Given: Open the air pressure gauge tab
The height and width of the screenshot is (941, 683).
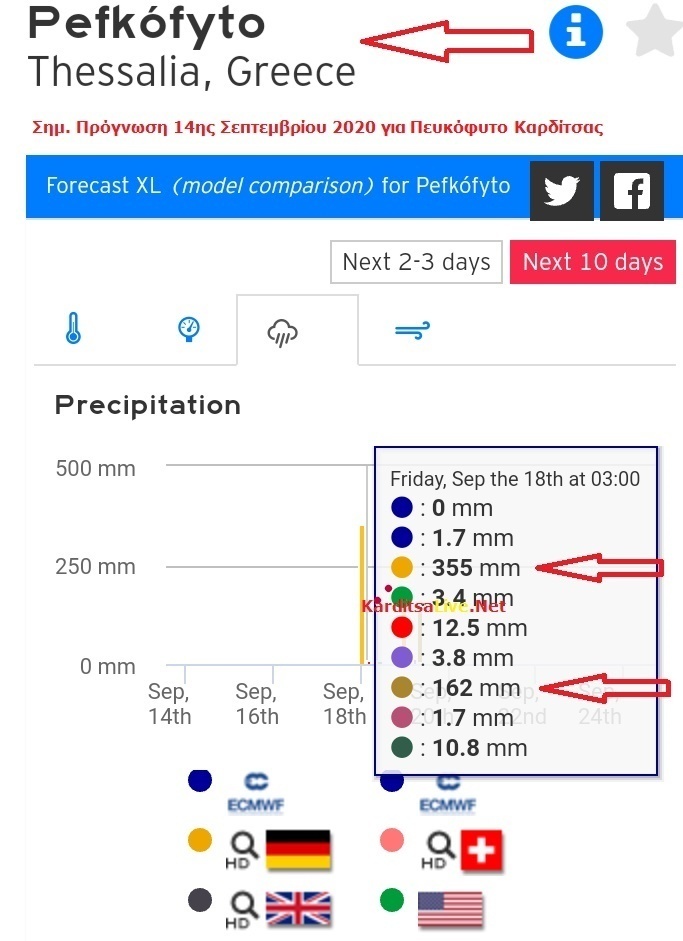Looking at the screenshot, I should pos(189,329).
